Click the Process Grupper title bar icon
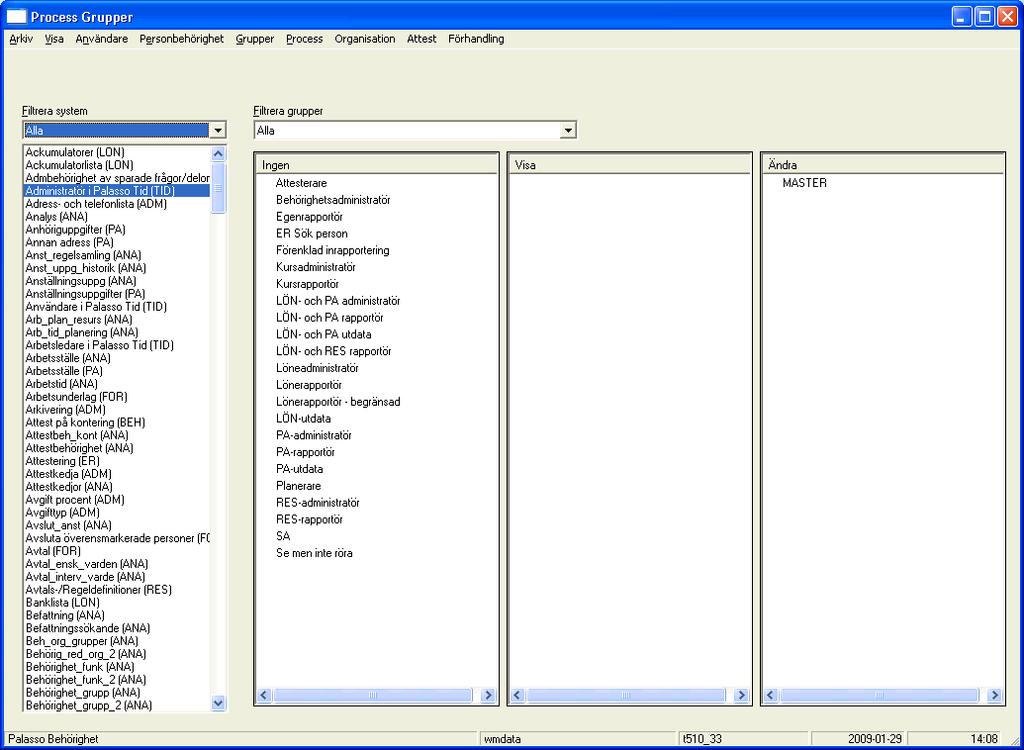Screen dimensions: 1024x750 [16, 17]
